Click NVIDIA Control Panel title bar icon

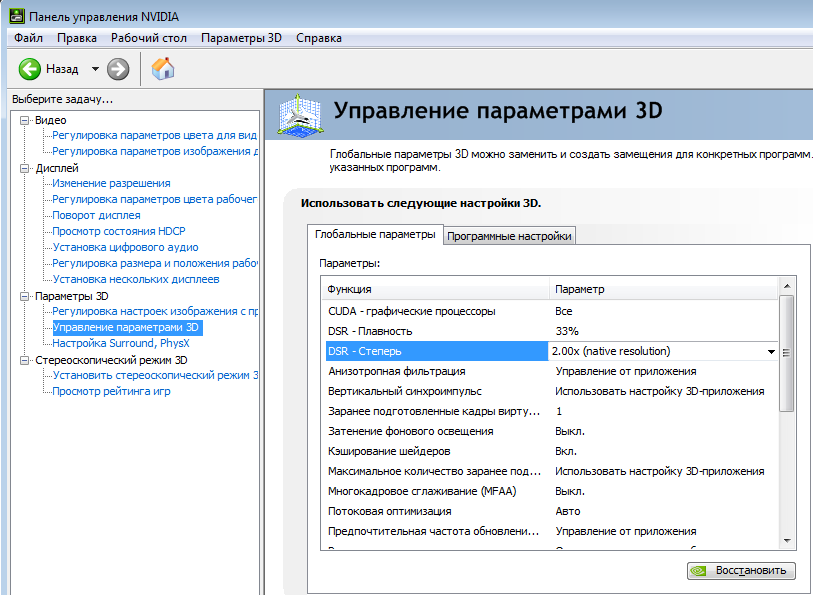click(17, 16)
